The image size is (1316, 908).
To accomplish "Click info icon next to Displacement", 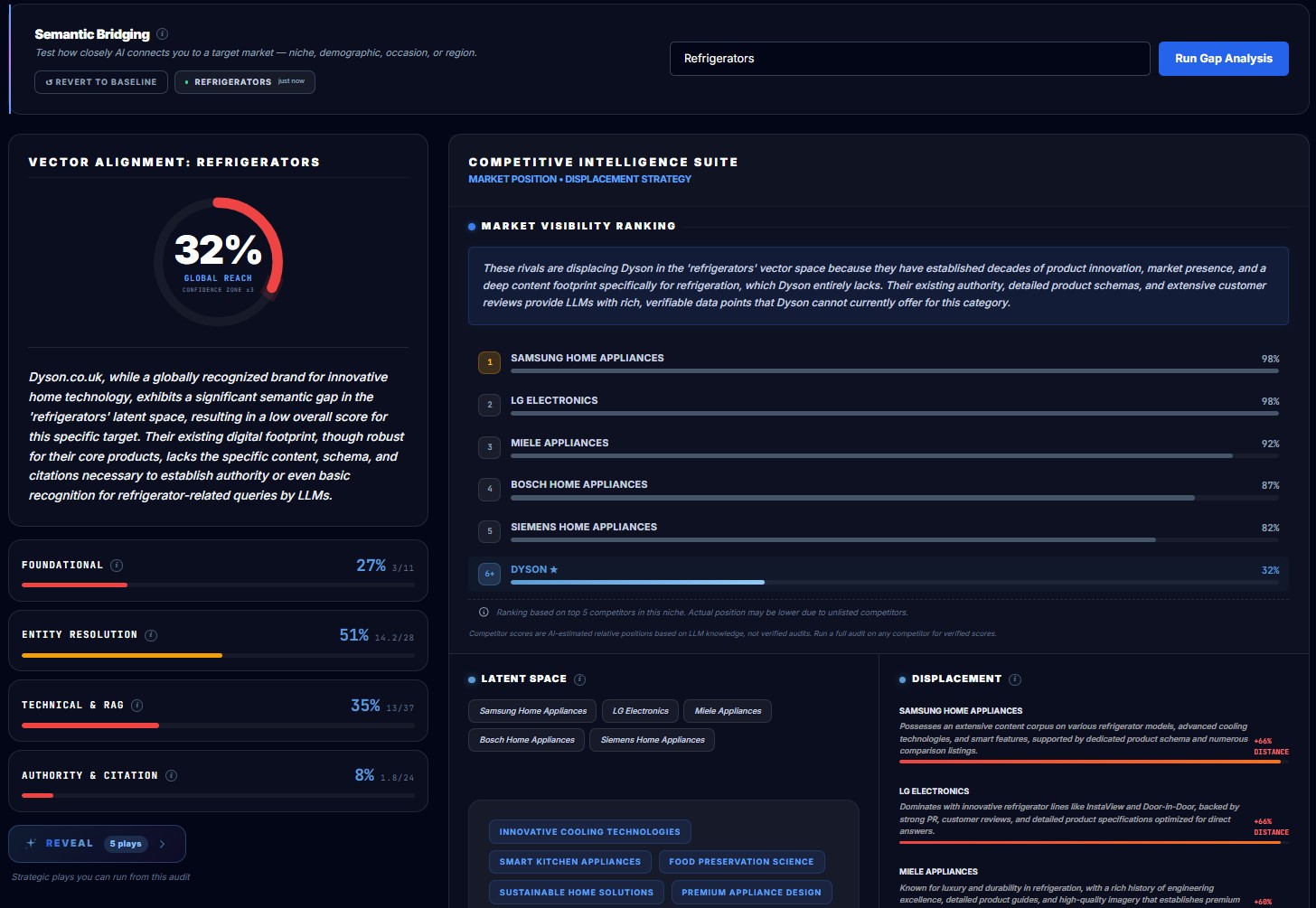I will [x=1015, y=679].
